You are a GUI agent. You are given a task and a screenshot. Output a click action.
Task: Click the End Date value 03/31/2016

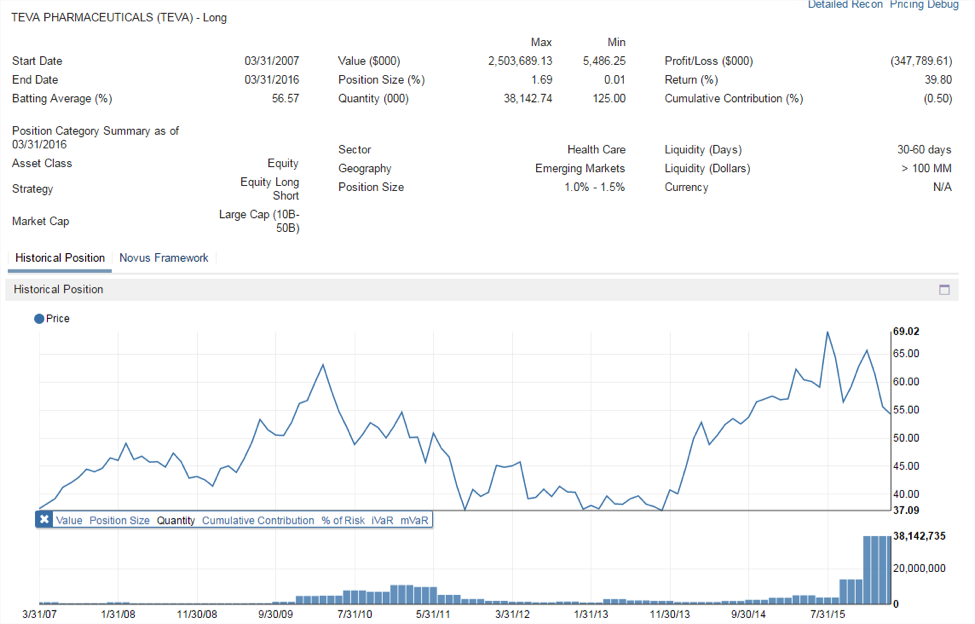[272, 80]
